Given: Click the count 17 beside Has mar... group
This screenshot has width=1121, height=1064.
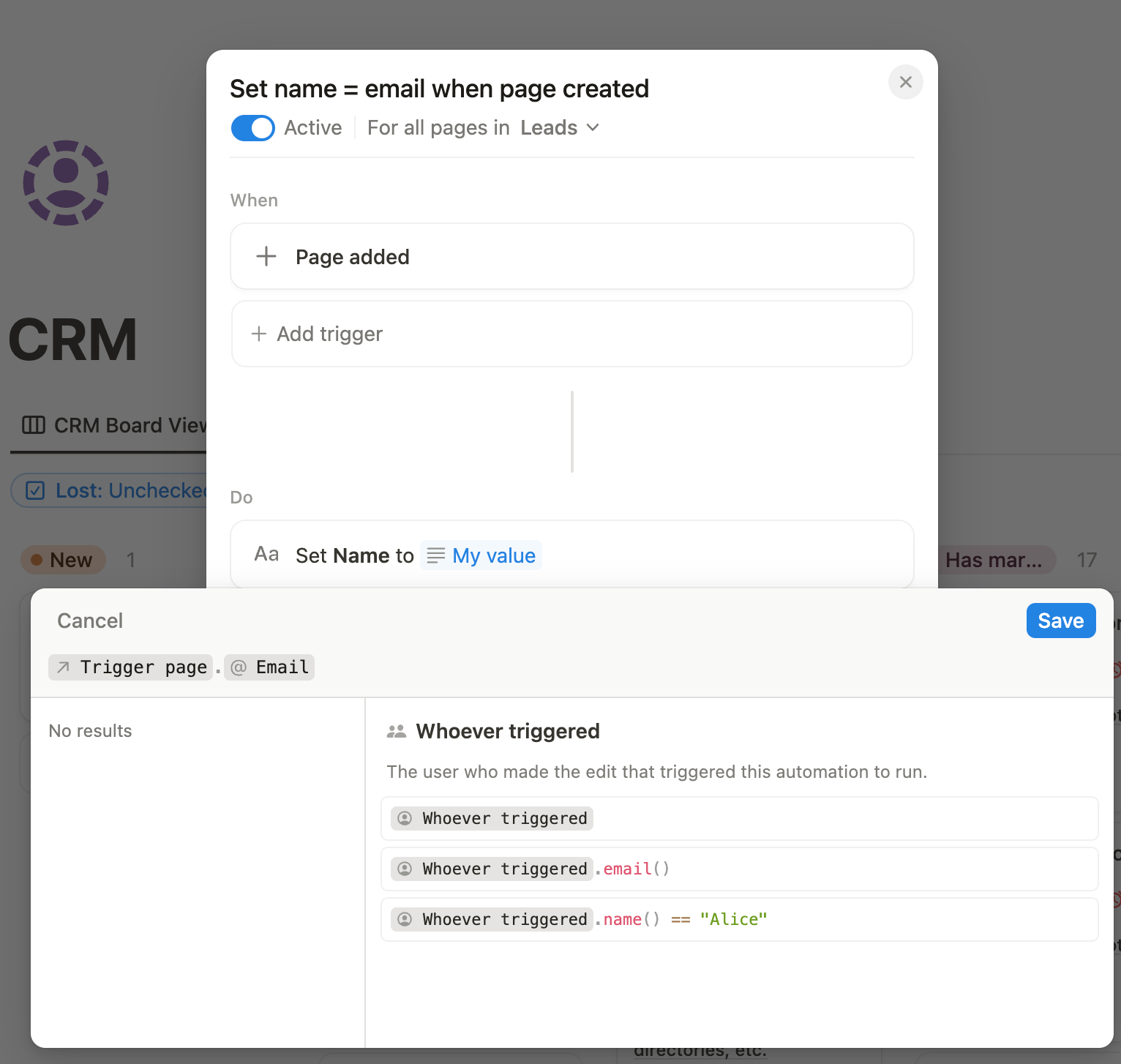Looking at the screenshot, I should [1087, 560].
